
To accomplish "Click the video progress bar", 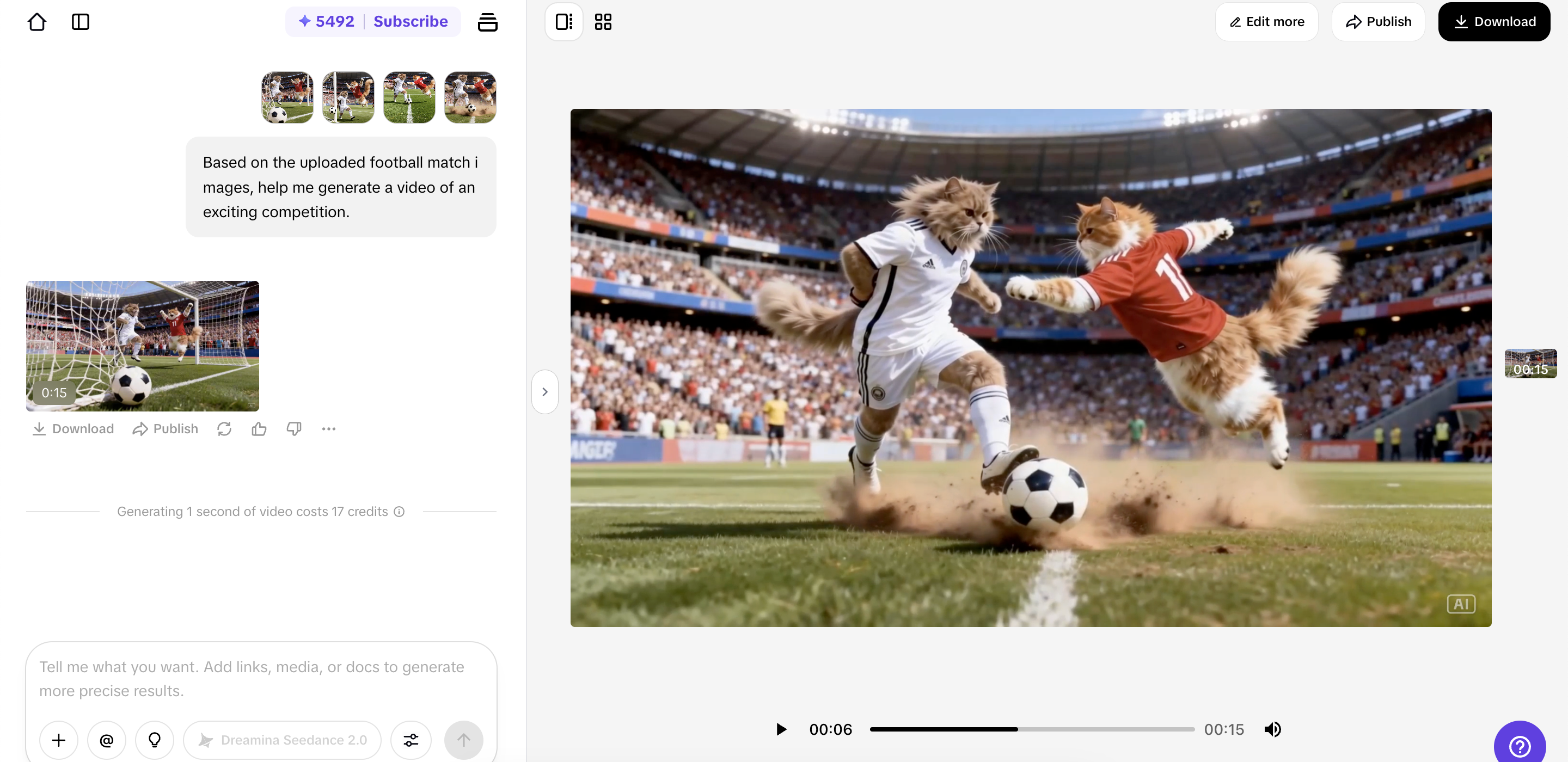I will (x=1031, y=729).
